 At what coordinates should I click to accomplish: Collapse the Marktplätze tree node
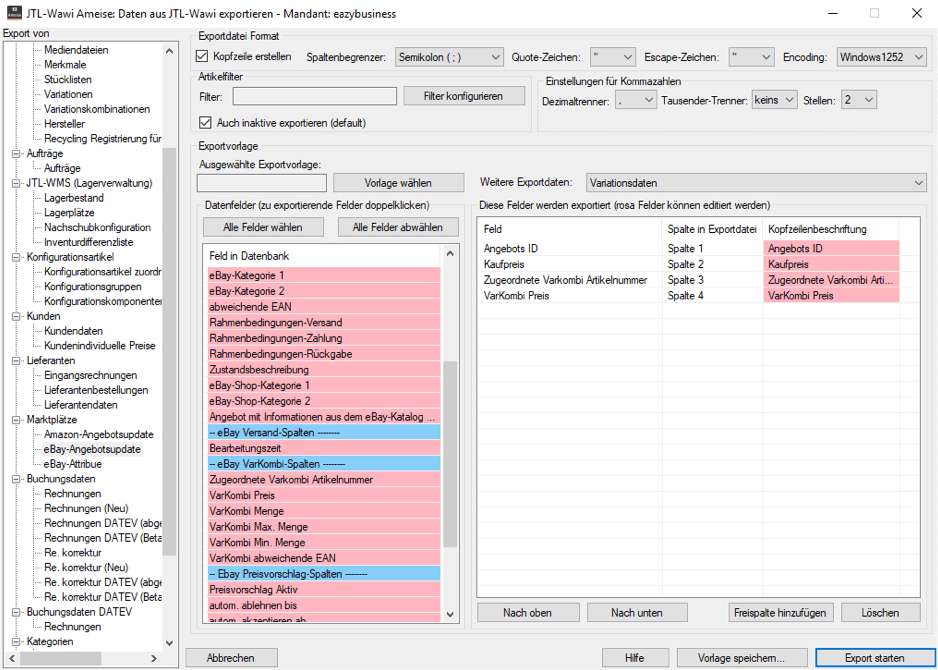click(16, 419)
